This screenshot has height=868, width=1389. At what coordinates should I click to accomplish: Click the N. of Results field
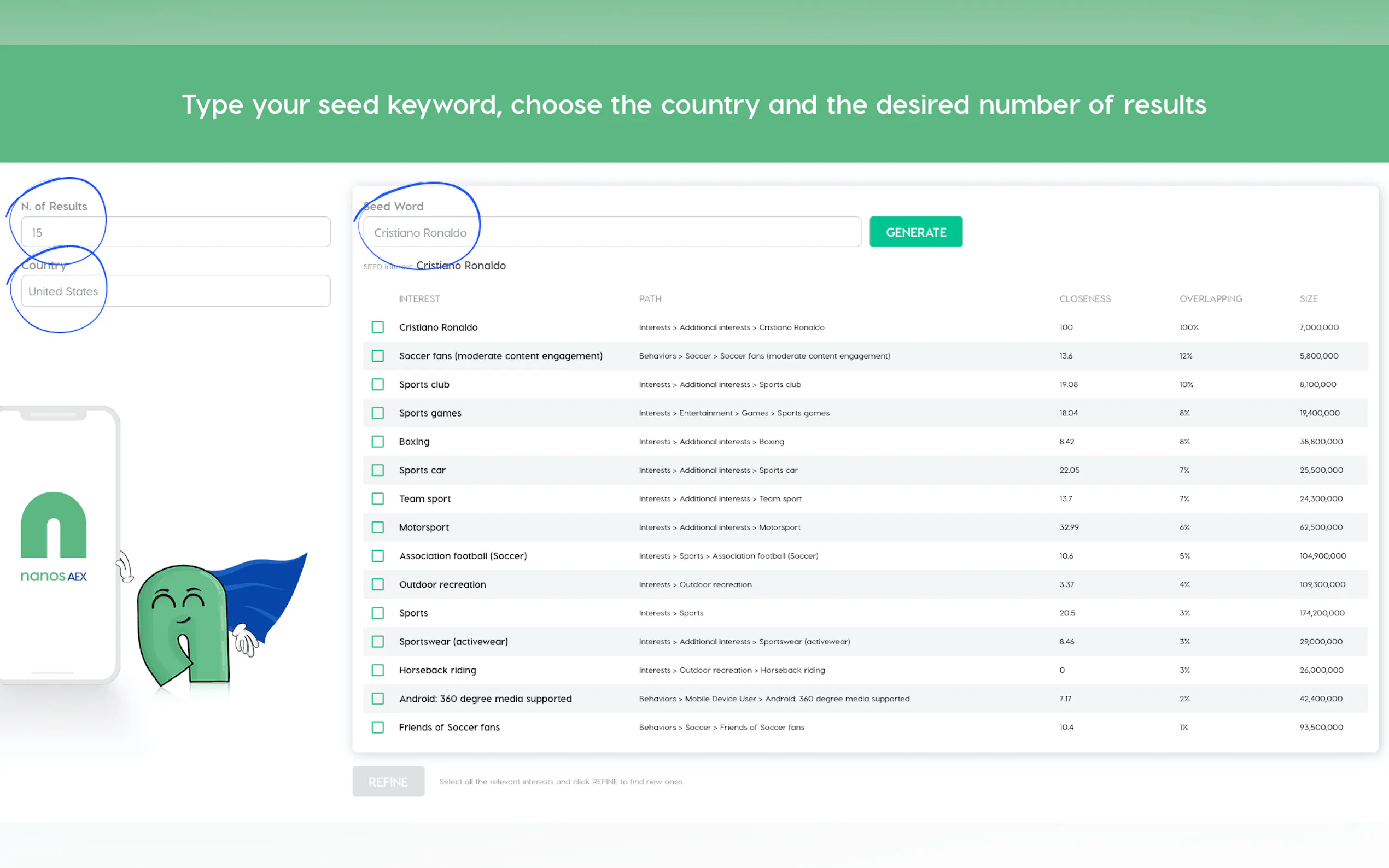pos(175,232)
